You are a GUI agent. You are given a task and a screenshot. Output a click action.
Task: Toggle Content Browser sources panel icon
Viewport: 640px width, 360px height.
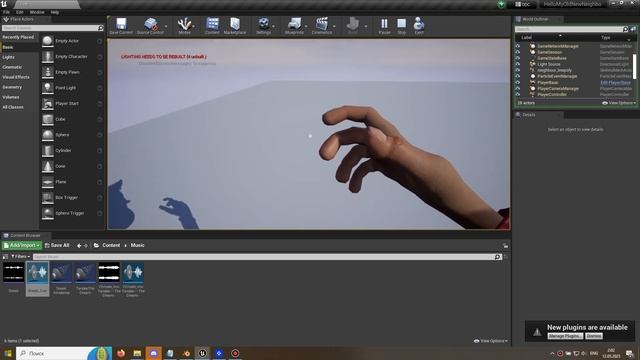coord(5,257)
